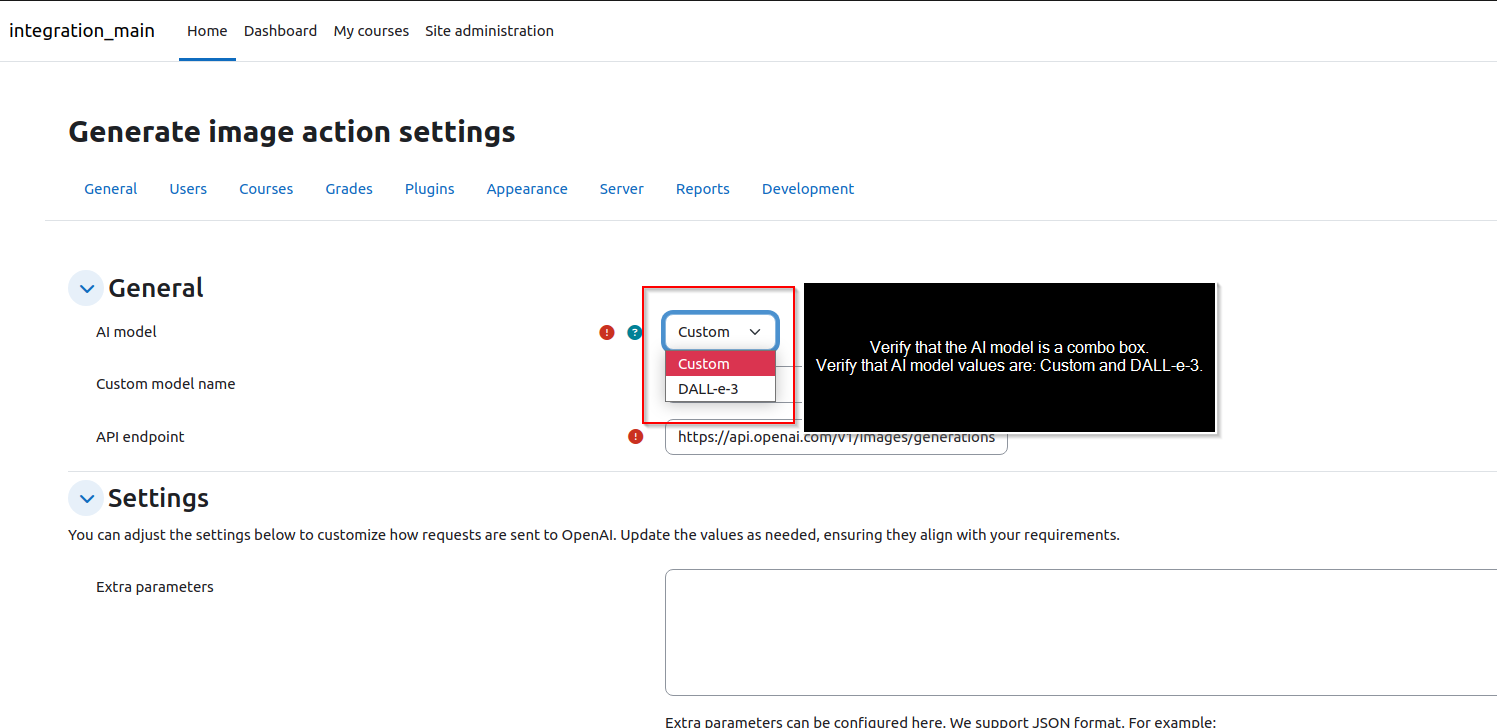Image resolution: width=1497 pixels, height=728 pixels.
Task: Click the integration_main site name
Action: (82, 31)
